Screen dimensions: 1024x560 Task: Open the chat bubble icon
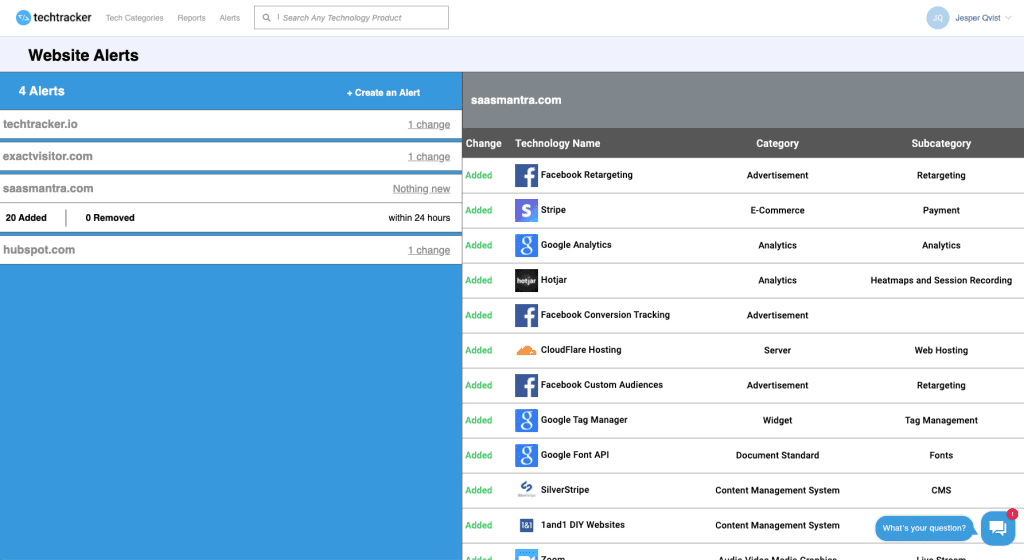pyautogui.click(x=998, y=528)
